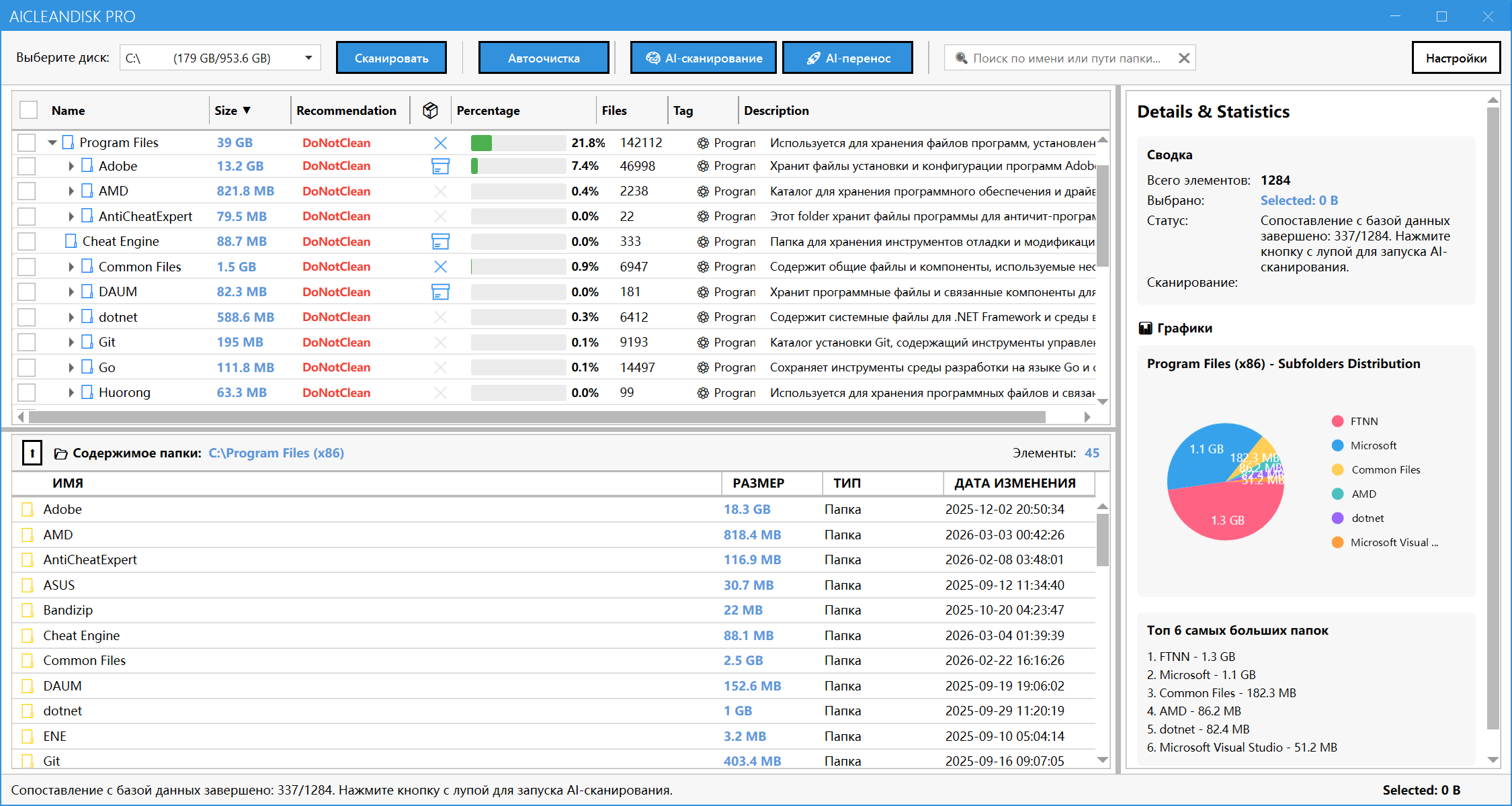Click the folder icon beside Содержимое папки
The image size is (1512, 806).
point(60,453)
